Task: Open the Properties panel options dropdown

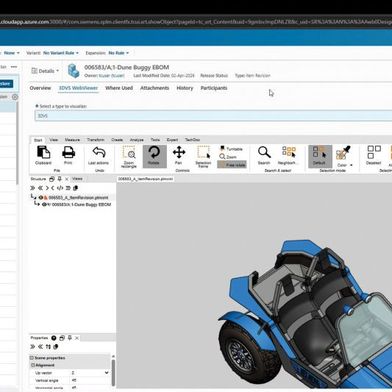Action: (54, 338)
